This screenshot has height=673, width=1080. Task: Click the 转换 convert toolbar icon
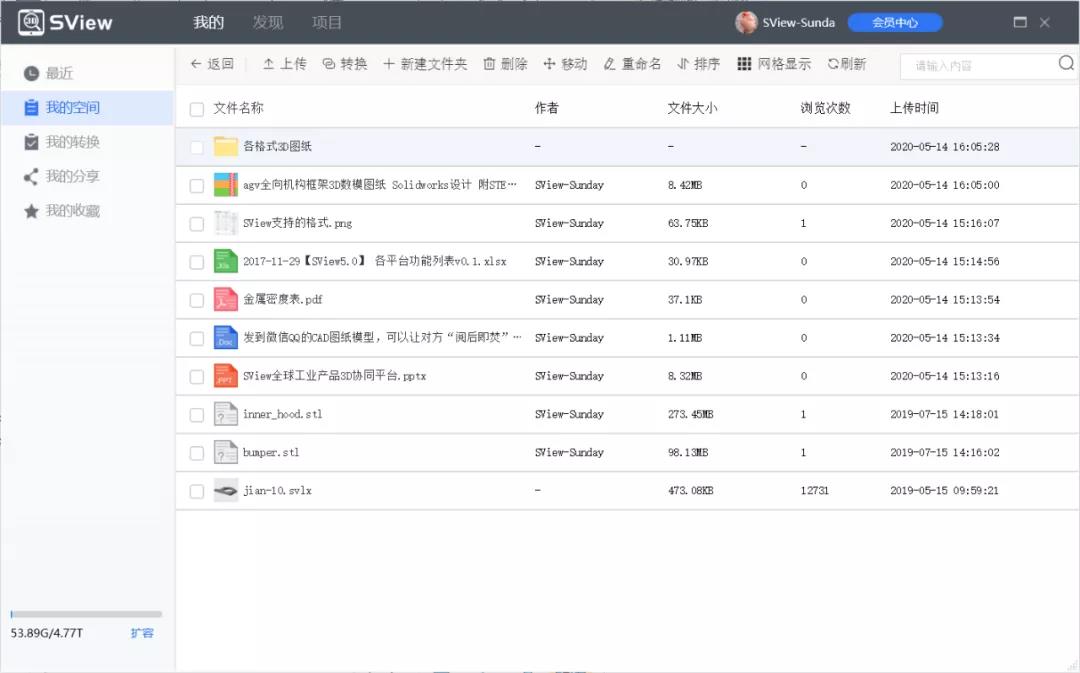[329, 64]
